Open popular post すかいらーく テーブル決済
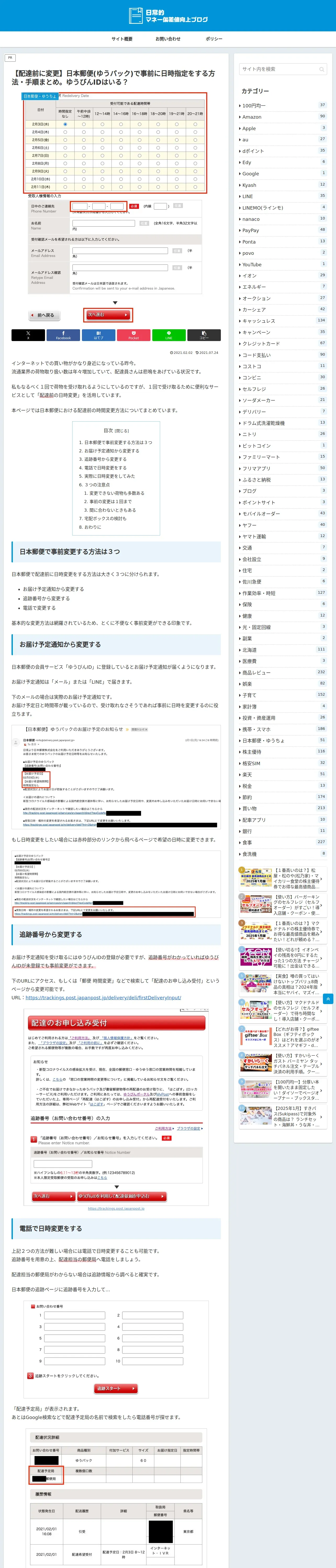The image size is (336, 1568). pos(282,1064)
